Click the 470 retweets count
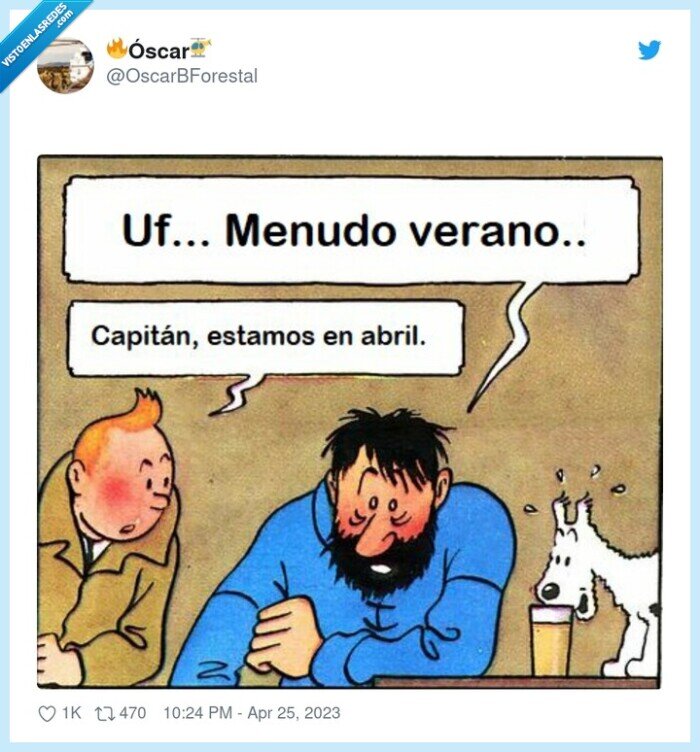700x752 pixels. [x=133, y=713]
